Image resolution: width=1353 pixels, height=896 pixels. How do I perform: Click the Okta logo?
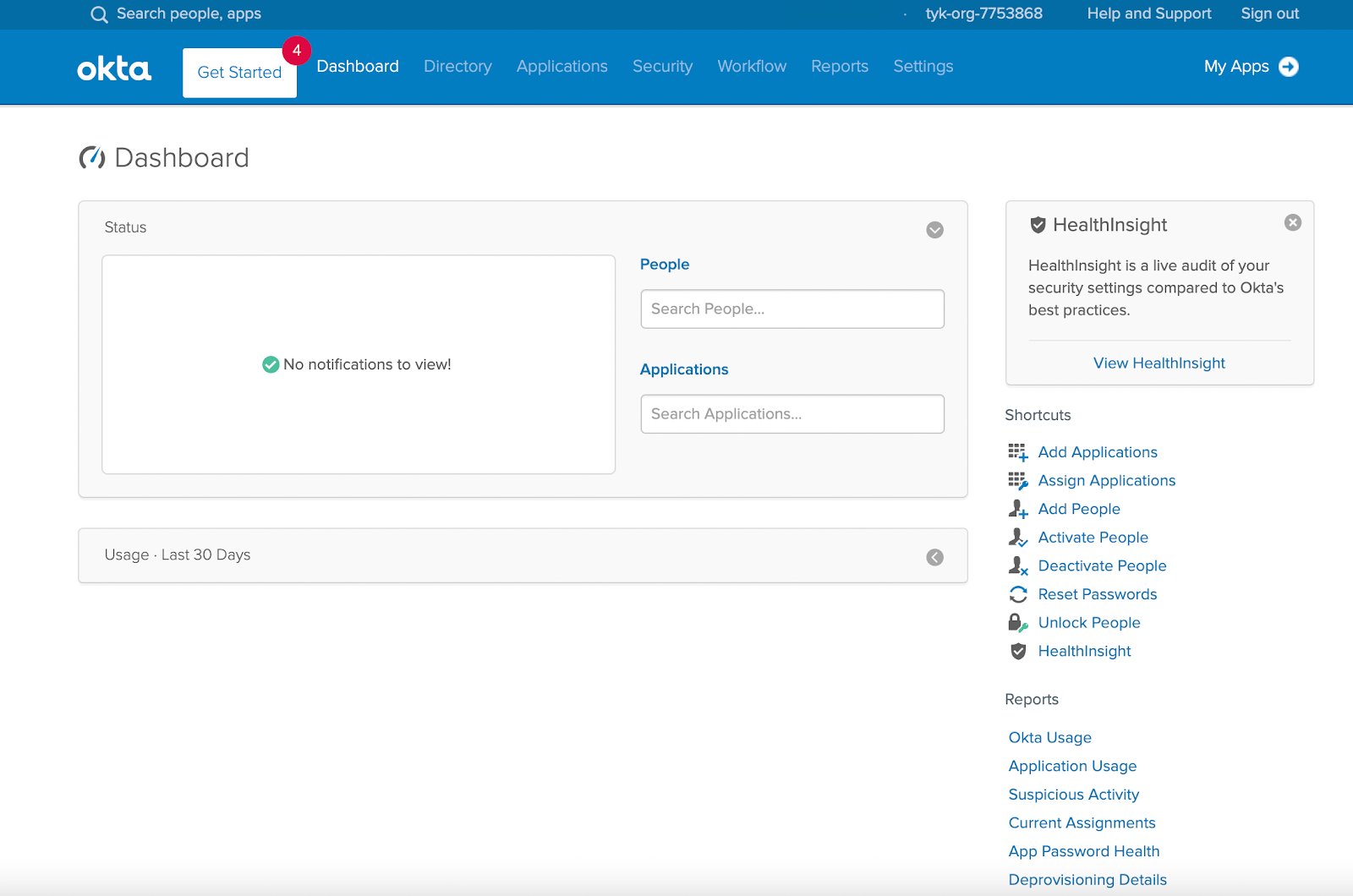tap(114, 68)
